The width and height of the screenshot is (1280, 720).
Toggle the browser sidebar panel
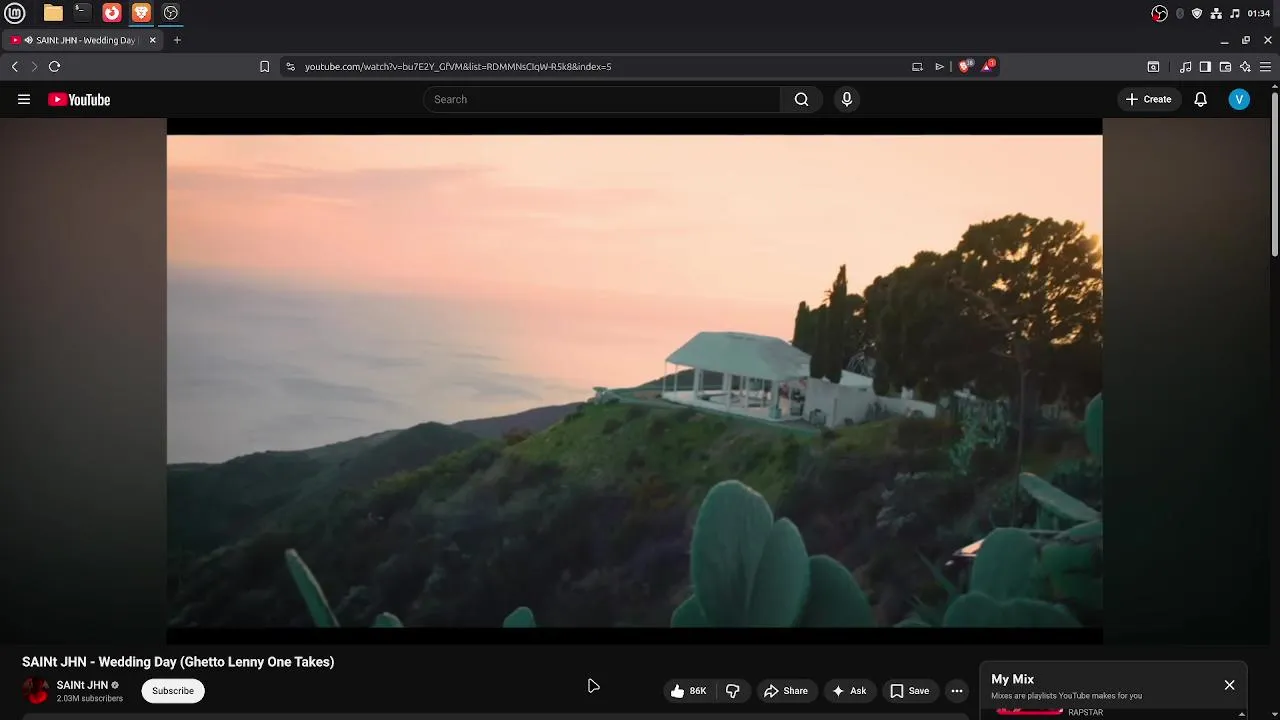1205,66
